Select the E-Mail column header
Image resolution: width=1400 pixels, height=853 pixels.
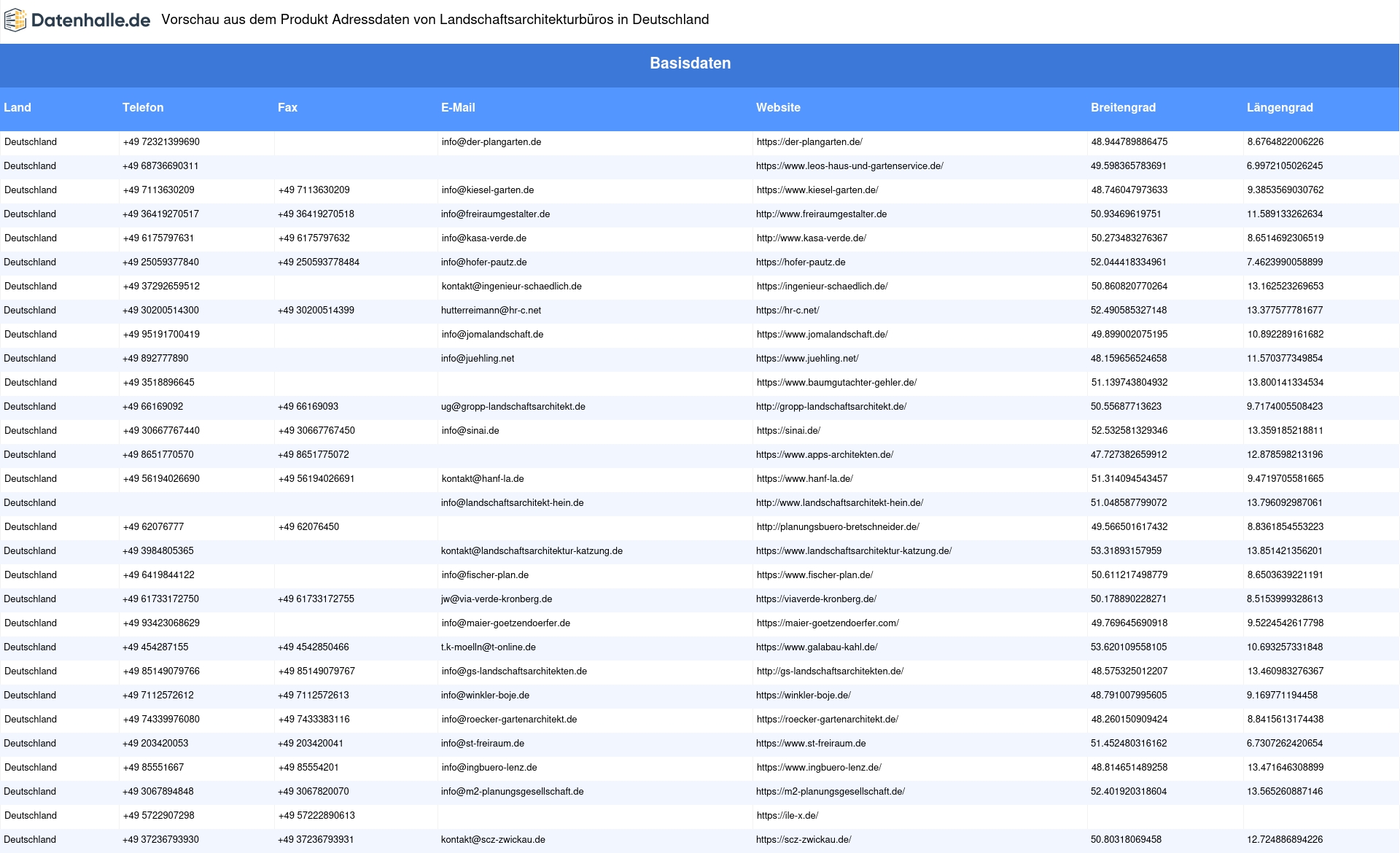[458, 107]
